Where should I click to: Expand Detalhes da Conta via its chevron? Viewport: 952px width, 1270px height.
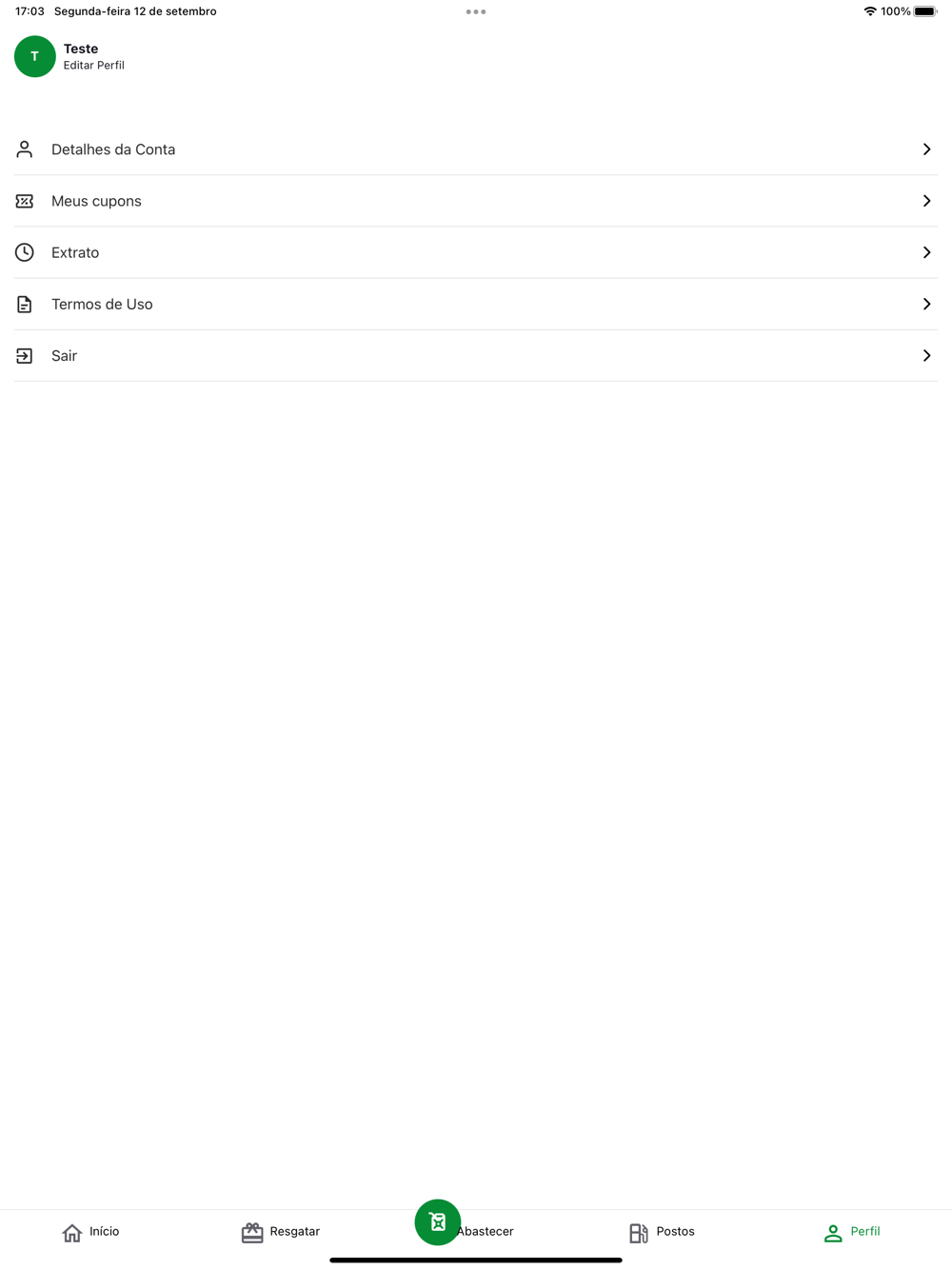click(926, 149)
